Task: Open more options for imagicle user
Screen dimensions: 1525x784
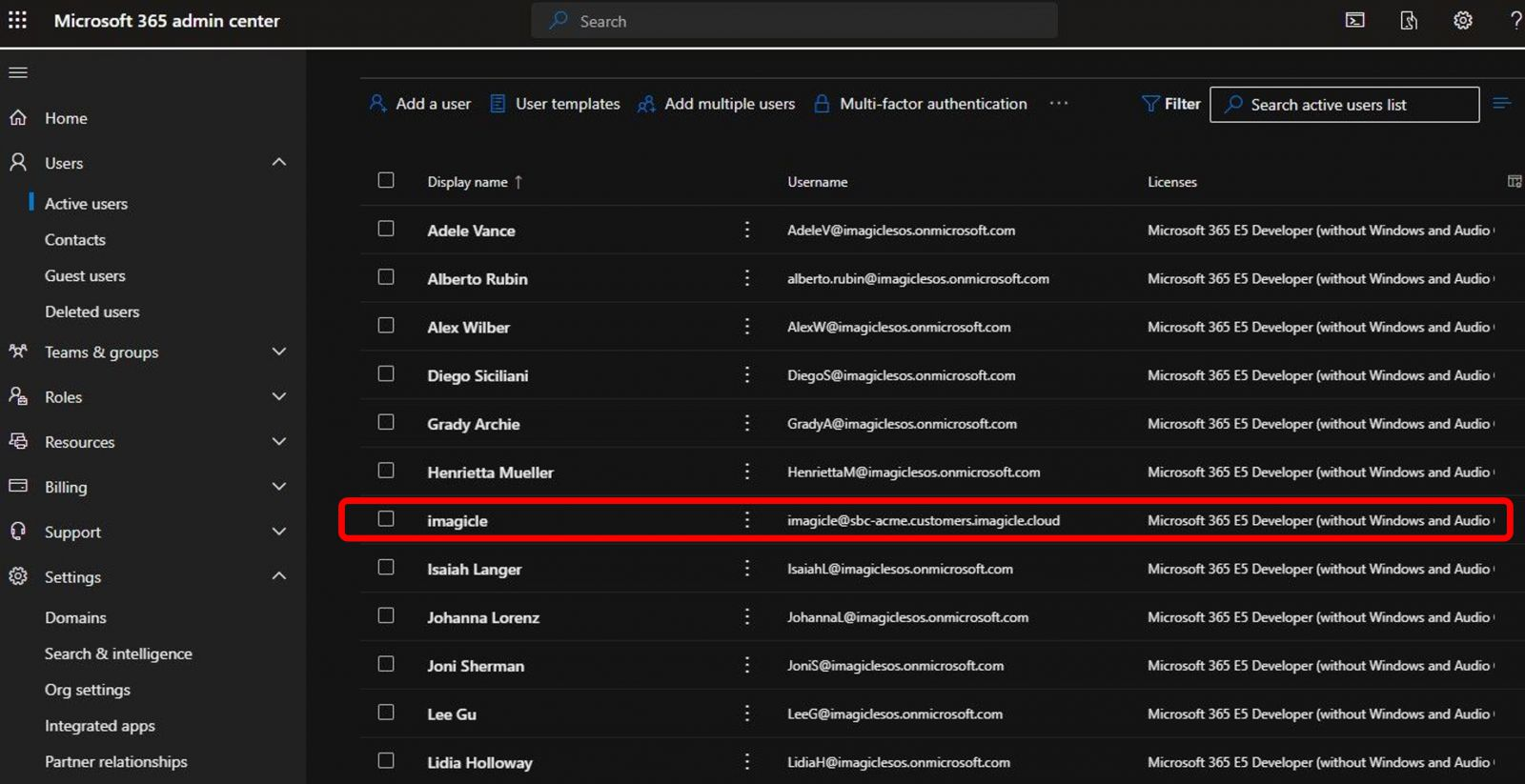Action: (747, 520)
